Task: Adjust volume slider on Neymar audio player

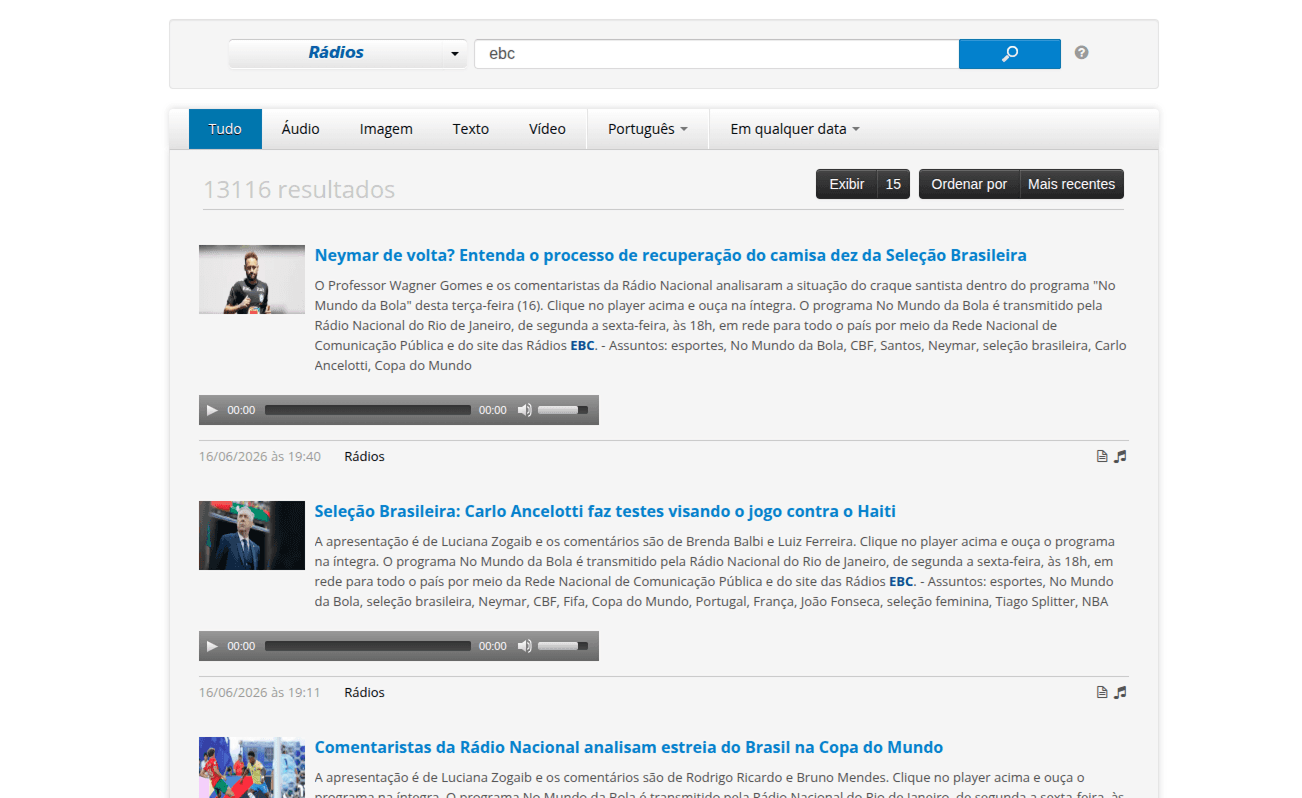Action: click(563, 410)
